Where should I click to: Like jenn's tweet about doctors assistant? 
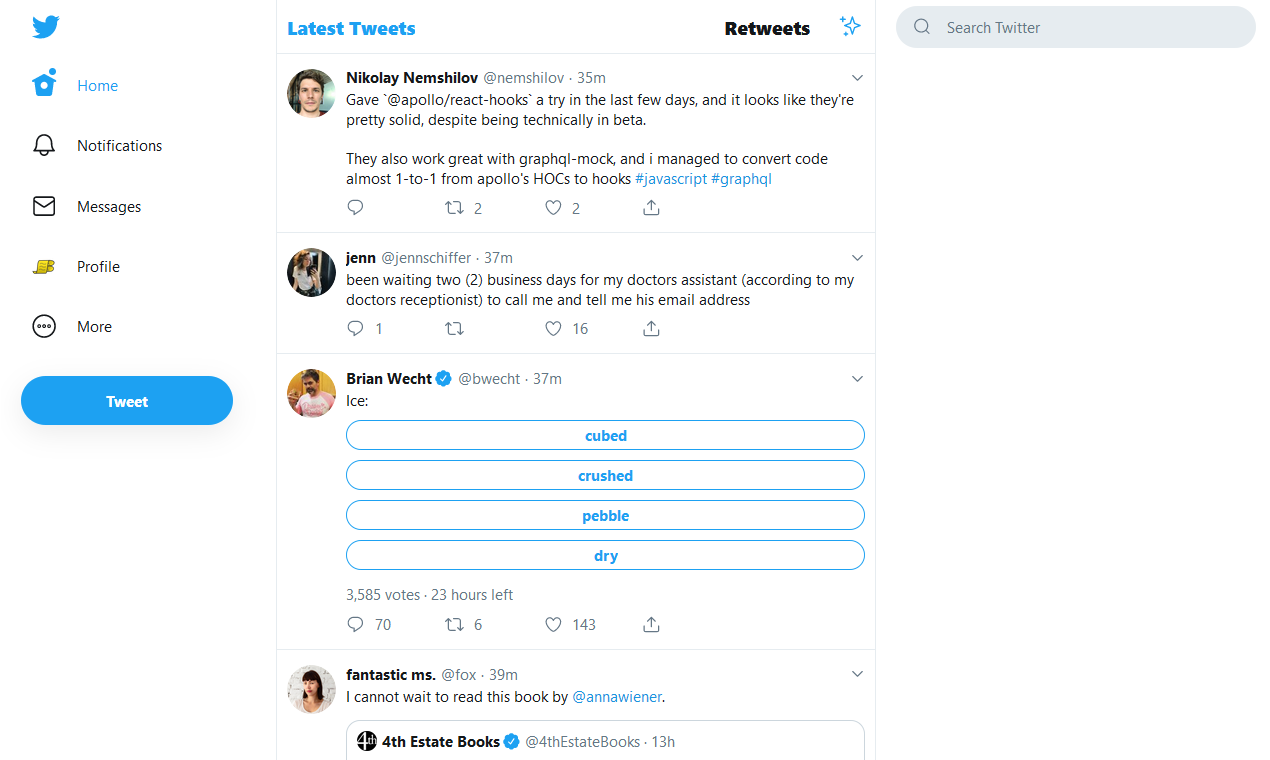[x=553, y=328]
